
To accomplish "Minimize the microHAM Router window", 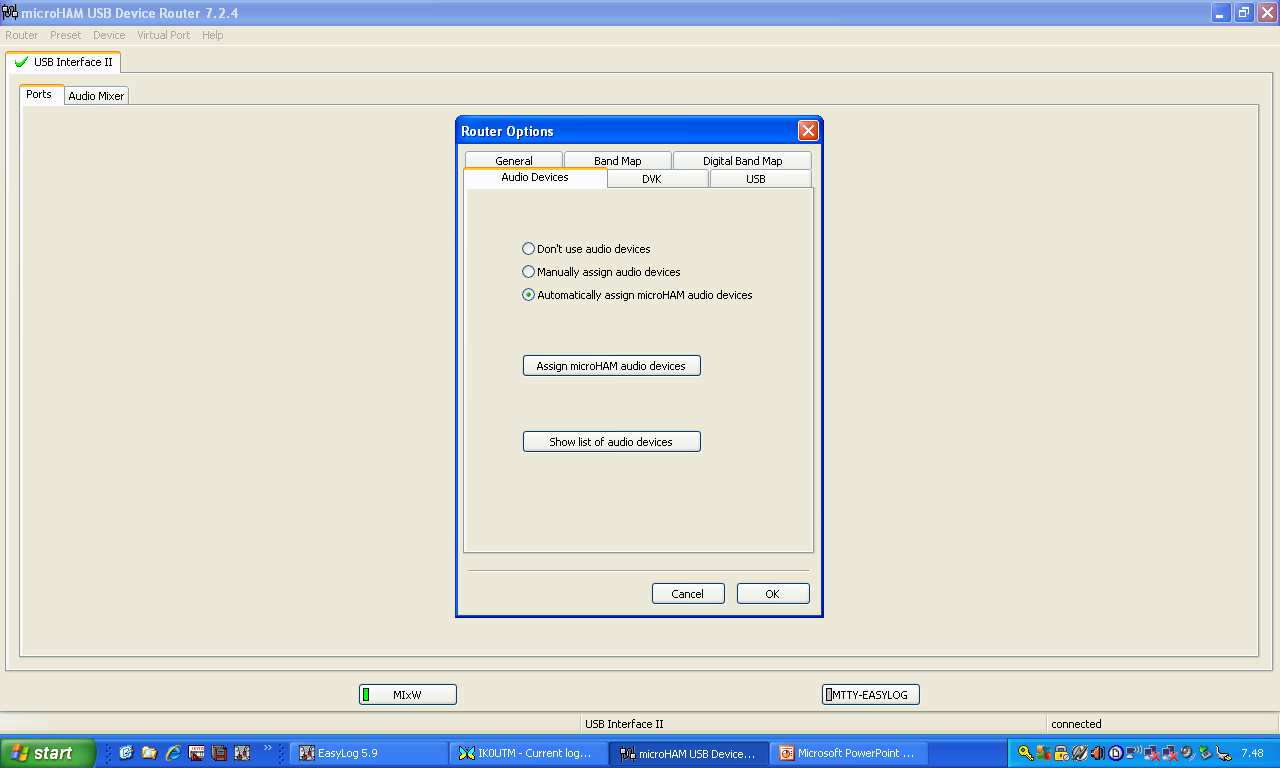I will coord(1222,13).
